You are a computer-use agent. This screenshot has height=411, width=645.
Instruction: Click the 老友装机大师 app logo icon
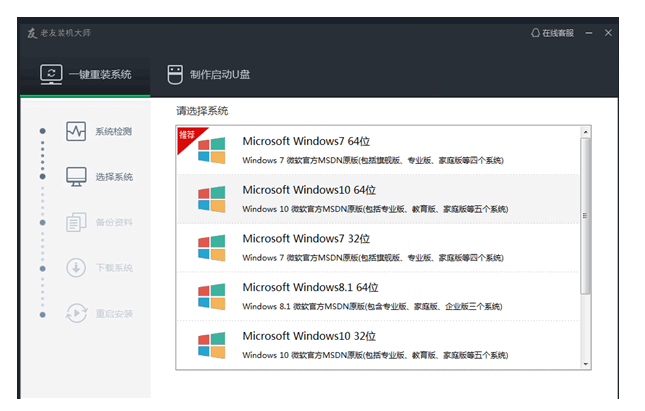(32, 33)
